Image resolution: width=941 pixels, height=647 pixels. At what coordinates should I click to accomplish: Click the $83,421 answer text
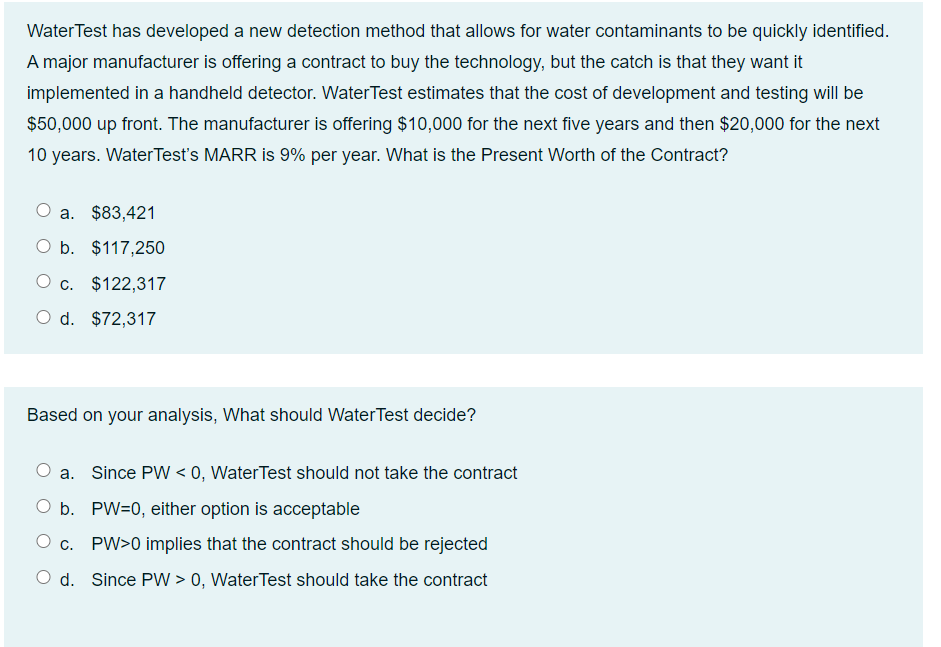click(x=122, y=212)
